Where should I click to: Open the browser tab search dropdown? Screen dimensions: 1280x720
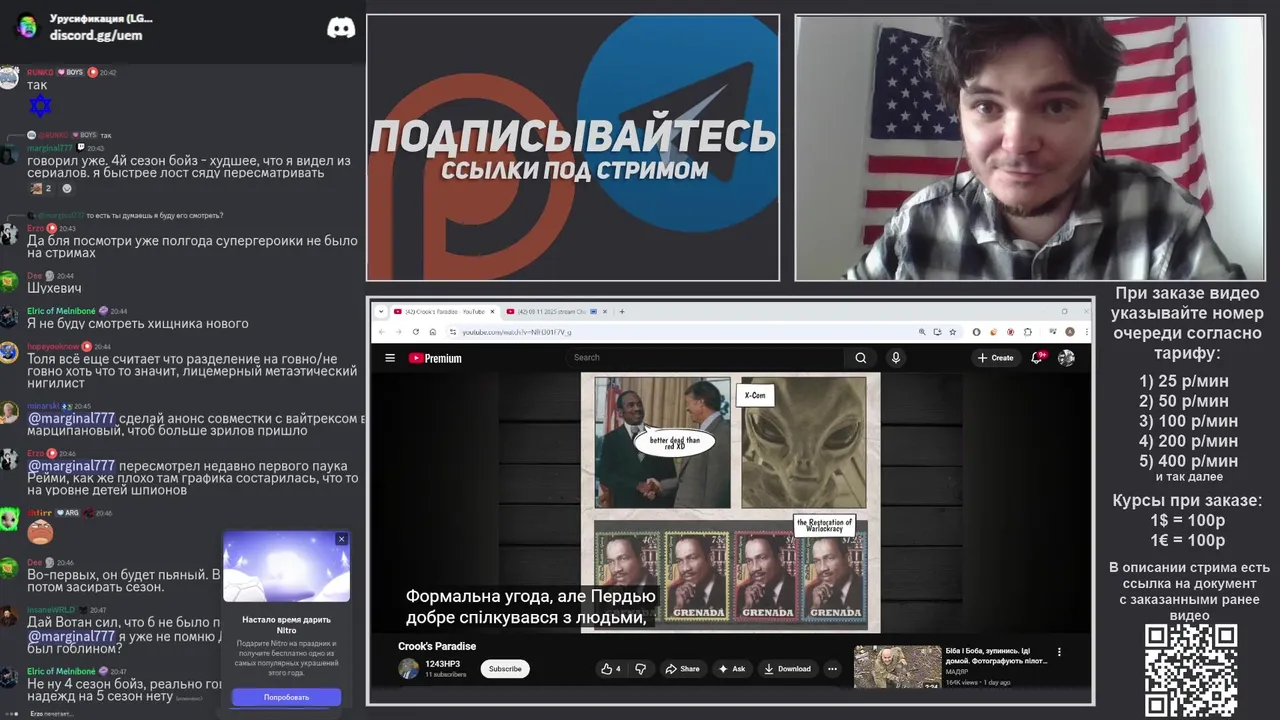381,311
